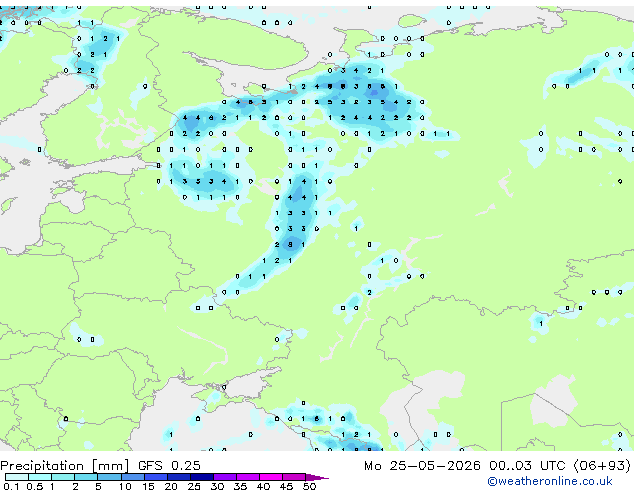This screenshot has width=634, height=490.
Task: Click the 'Precipitation [mm]' title text
Action: click(65, 466)
